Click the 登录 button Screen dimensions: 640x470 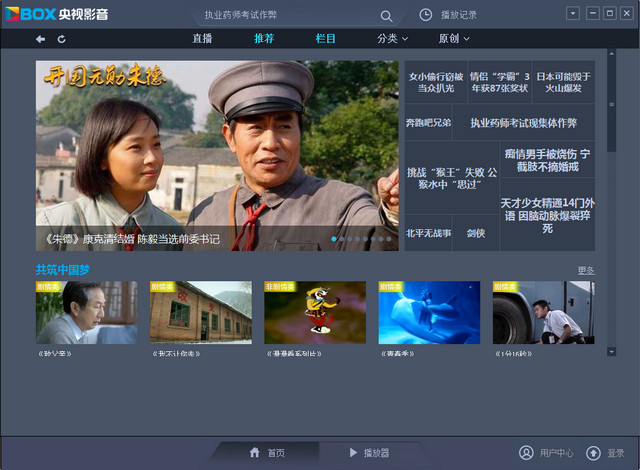click(x=616, y=453)
